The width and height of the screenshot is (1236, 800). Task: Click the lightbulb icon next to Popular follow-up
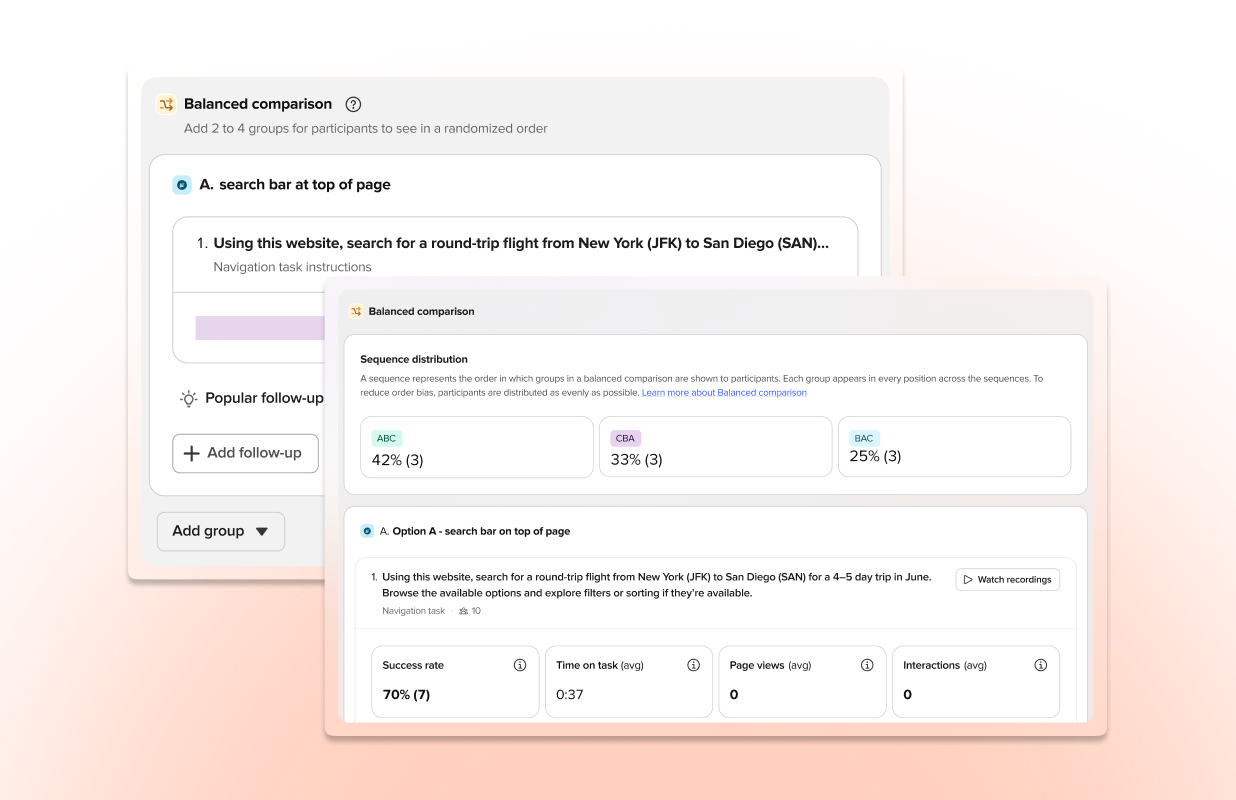(x=188, y=398)
